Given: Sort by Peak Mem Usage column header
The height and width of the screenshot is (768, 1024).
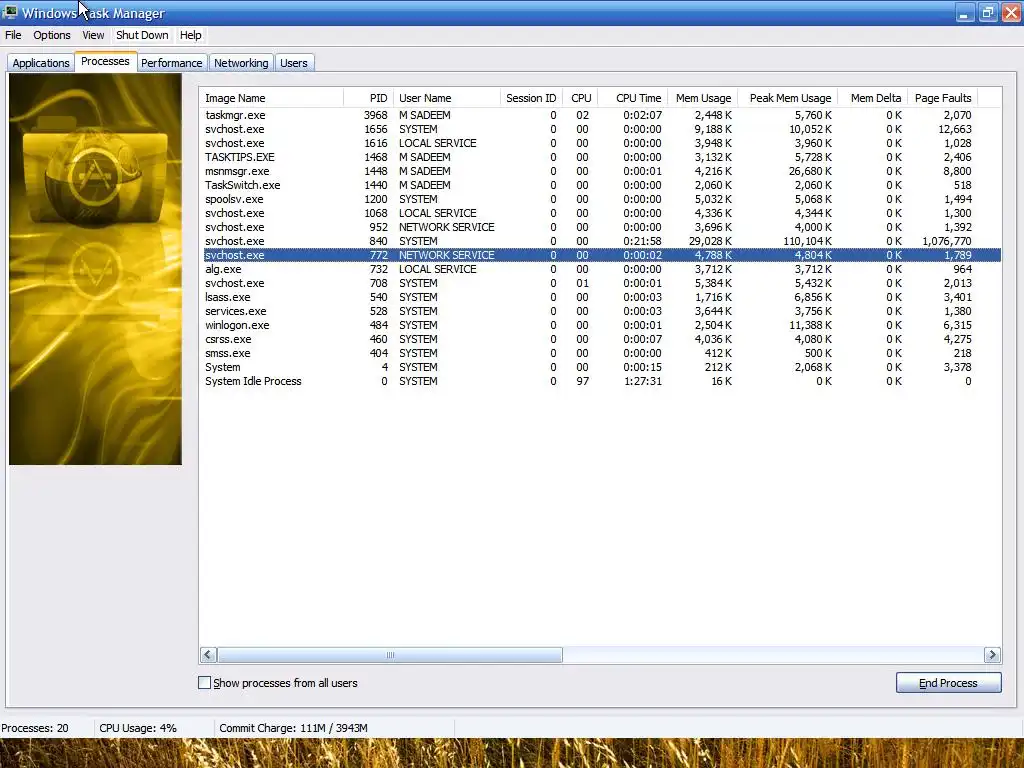Looking at the screenshot, I should click(788, 98).
